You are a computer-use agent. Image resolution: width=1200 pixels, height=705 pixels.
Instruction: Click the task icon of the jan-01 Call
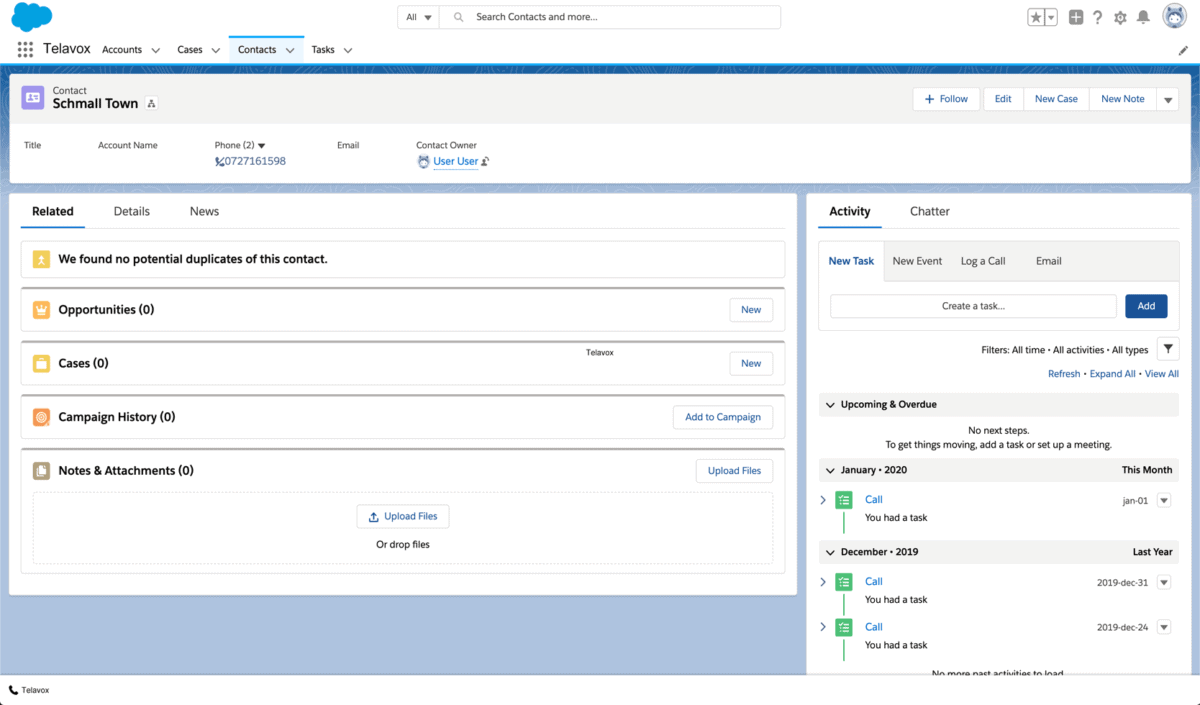(844, 500)
